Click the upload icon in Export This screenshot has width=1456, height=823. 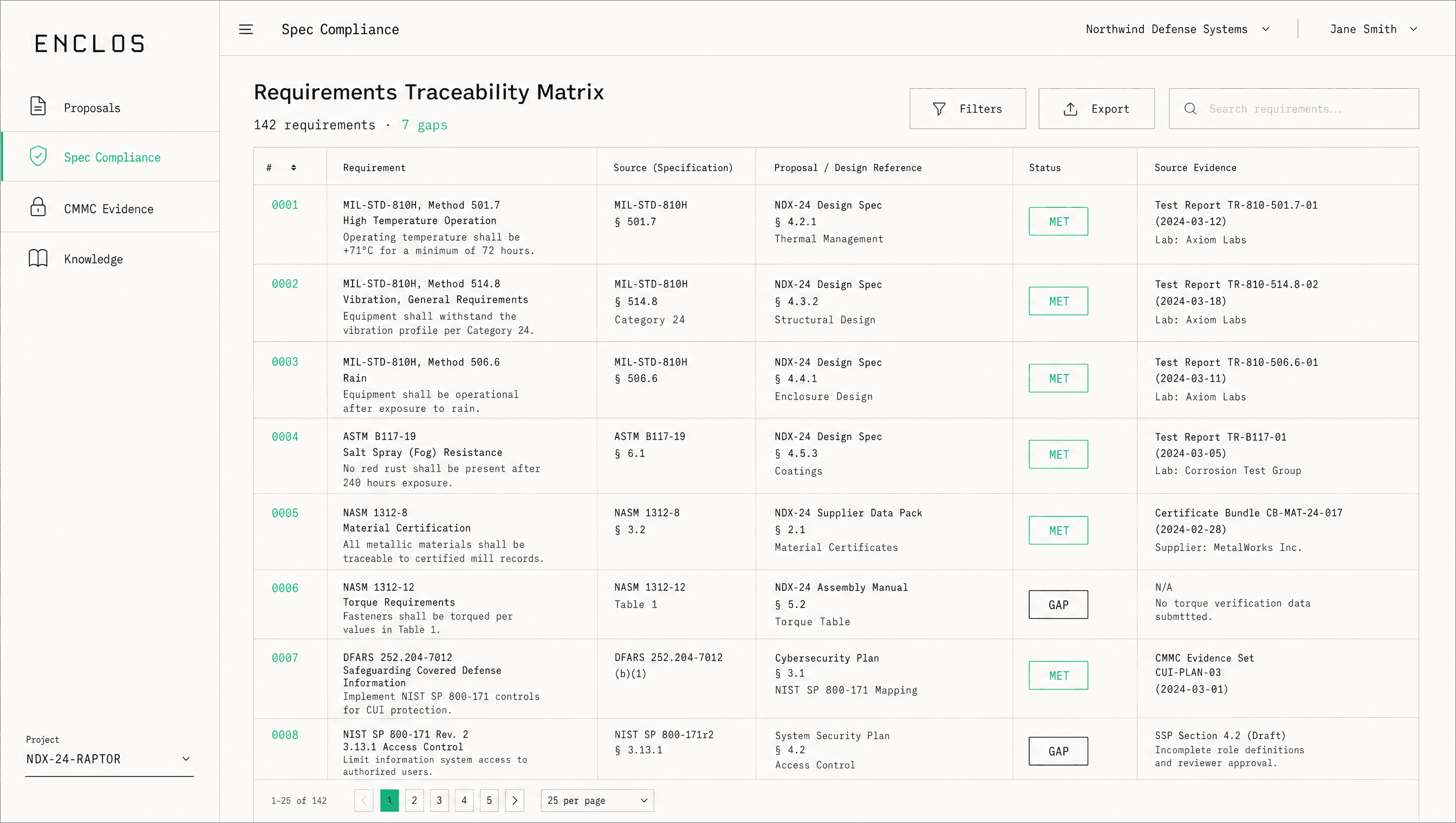(1070, 108)
